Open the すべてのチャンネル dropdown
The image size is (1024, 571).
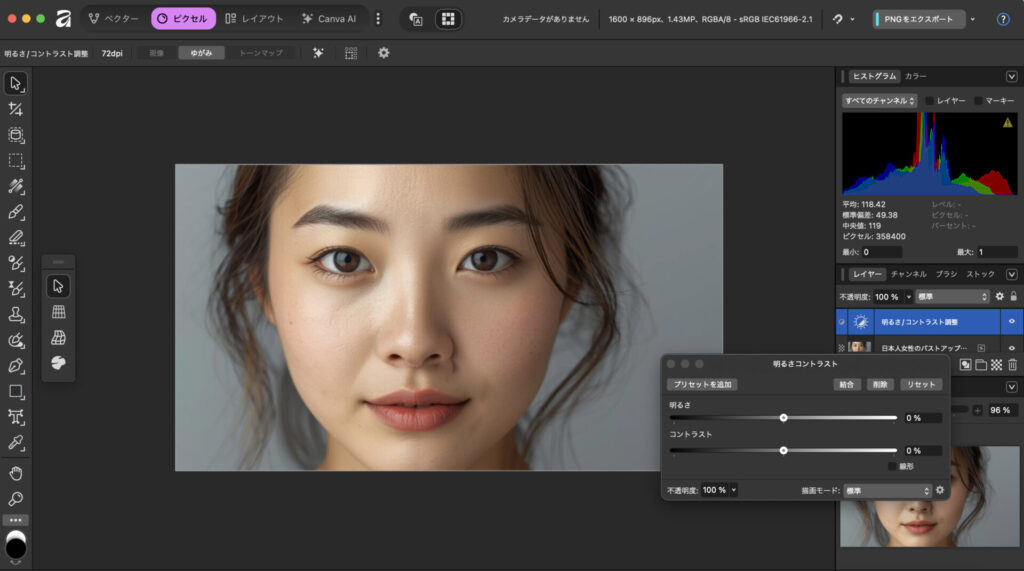coord(879,101)
